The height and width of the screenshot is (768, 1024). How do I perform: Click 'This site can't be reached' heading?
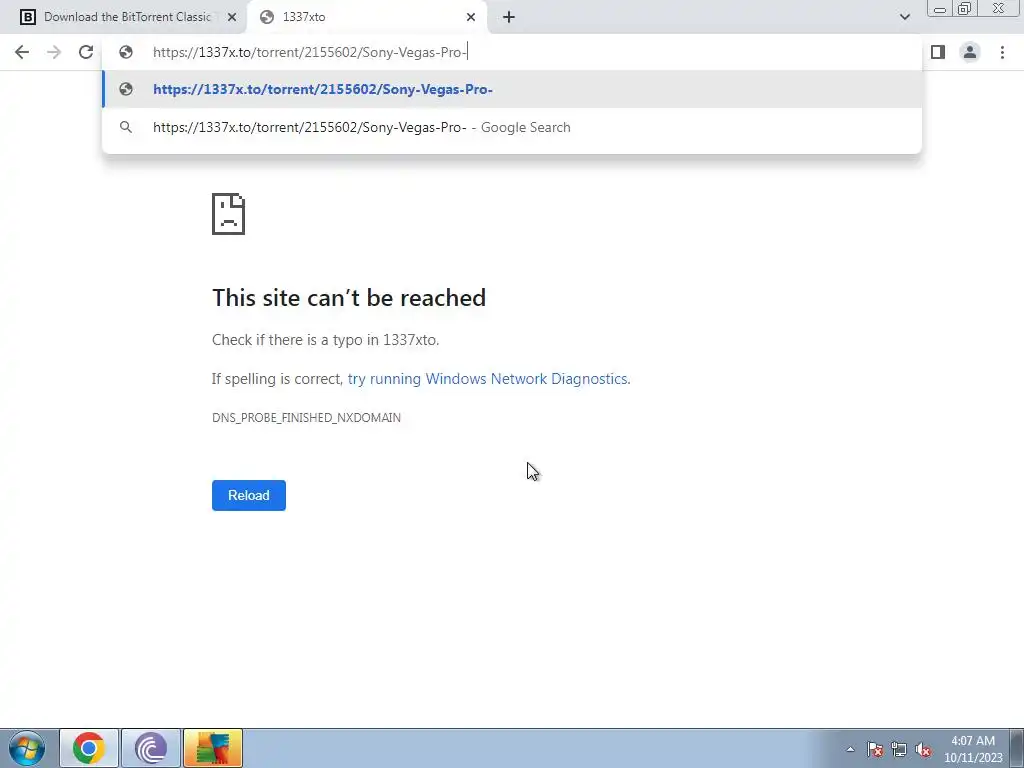(349, 298)
